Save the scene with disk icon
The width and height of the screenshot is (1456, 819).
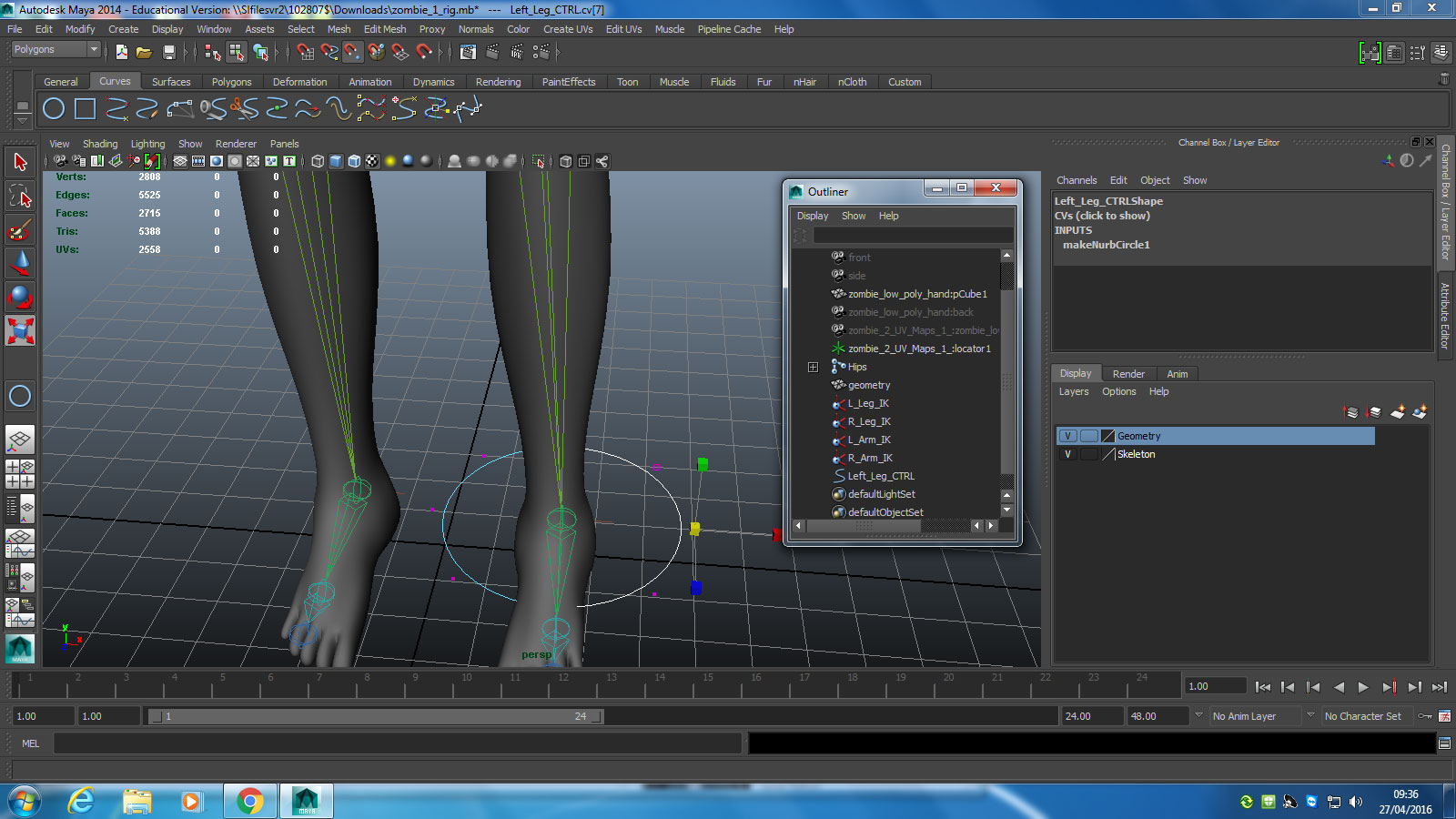click(169, 53)
